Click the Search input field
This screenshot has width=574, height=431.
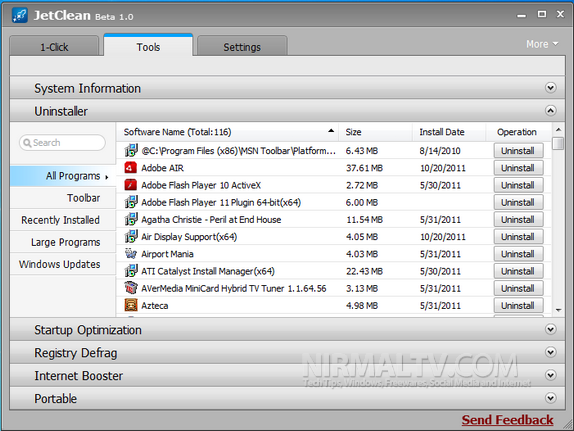point(62,142)
